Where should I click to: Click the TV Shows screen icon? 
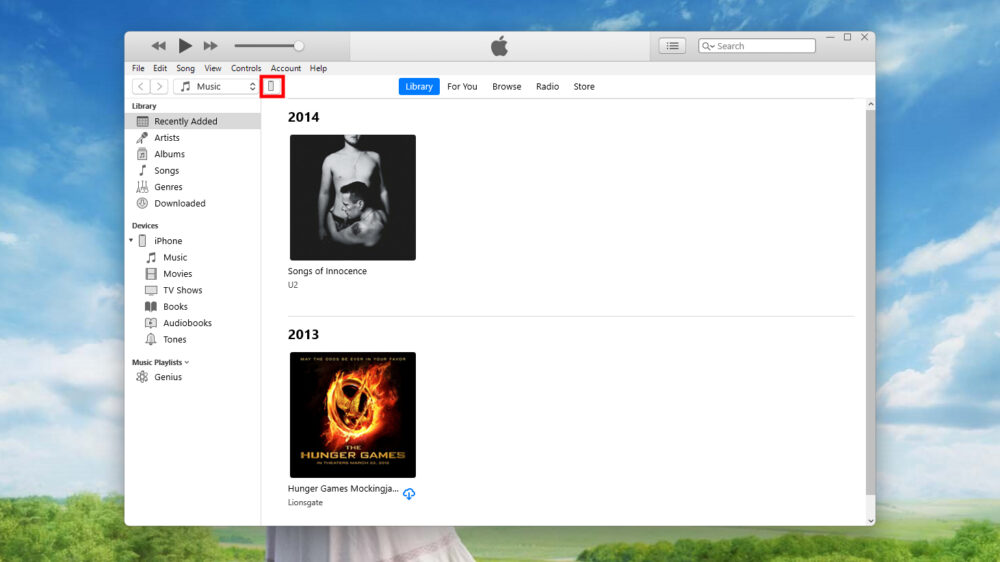coord(151,290)
